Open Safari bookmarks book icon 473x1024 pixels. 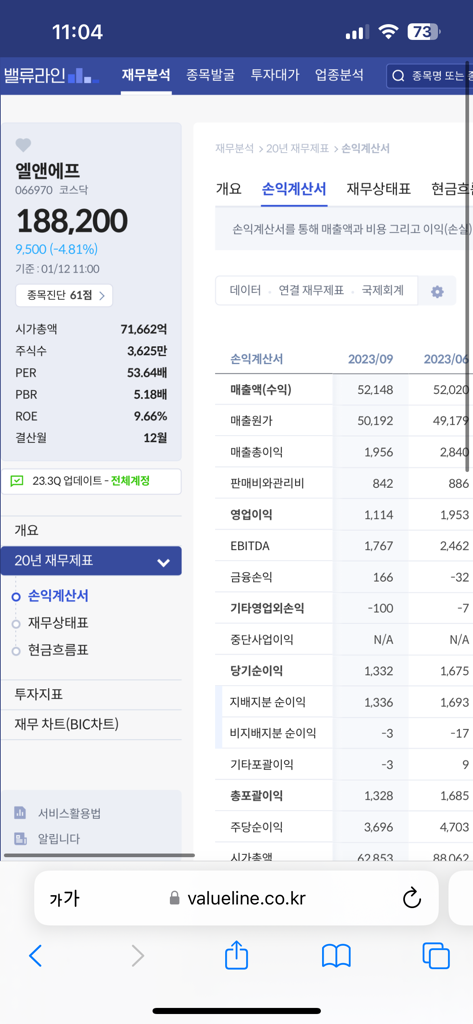tap(336, 956)
